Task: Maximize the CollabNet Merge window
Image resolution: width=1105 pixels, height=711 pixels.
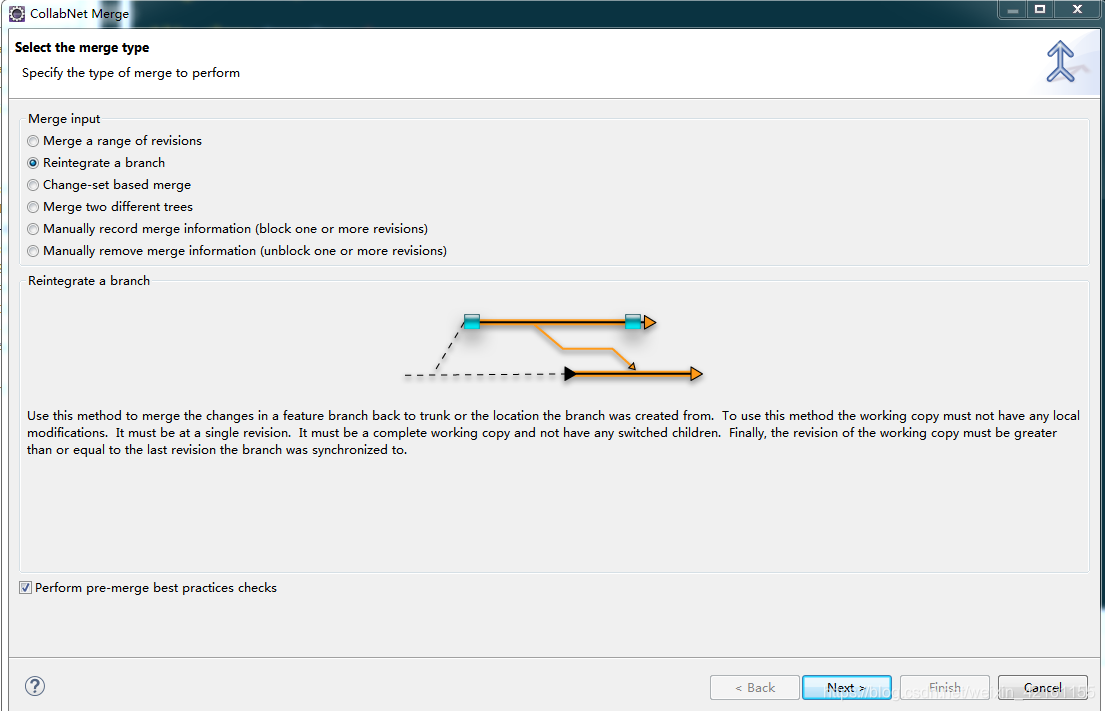Action: point(1039,9)
